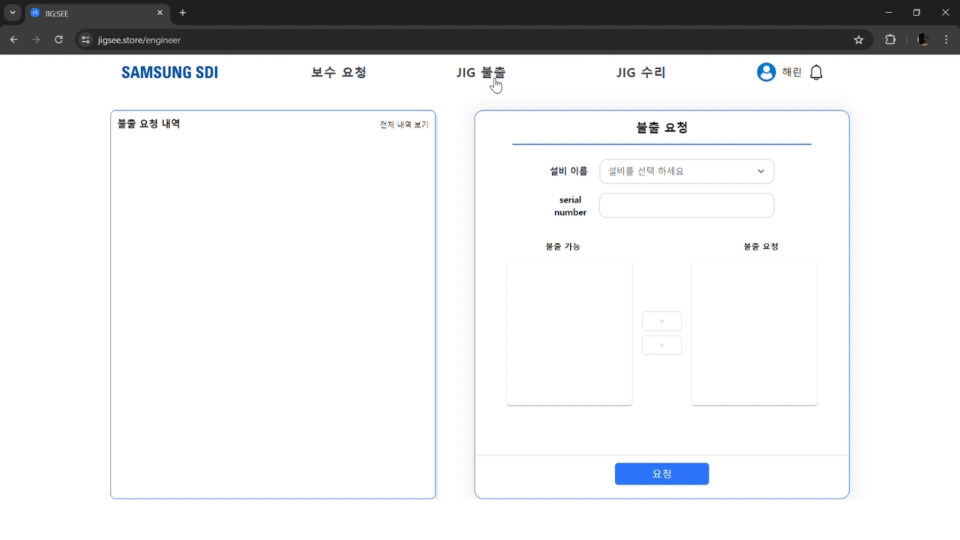Open Chrome's three-dot menu
Screen dimensions: 960x540
click(946, 40)
